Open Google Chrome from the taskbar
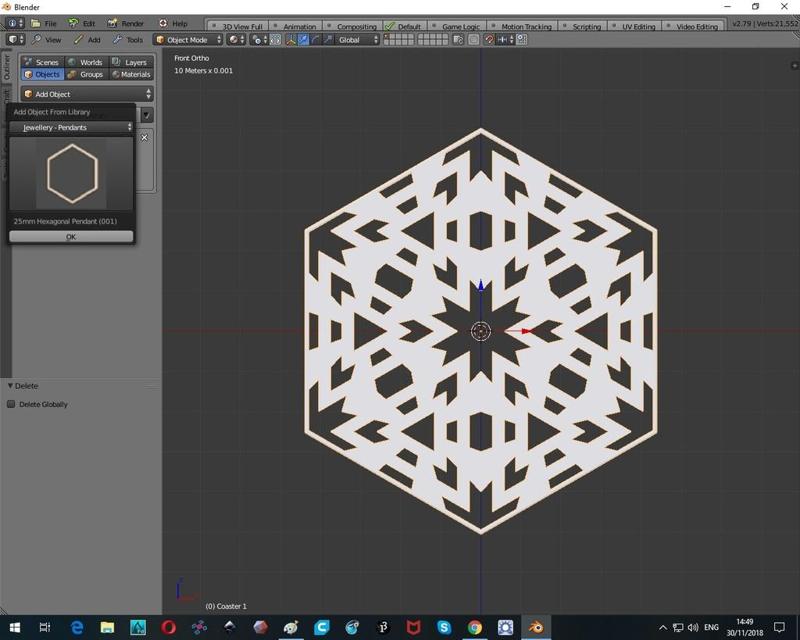The height and width of the screenshot is (640, 800). click(x=474, y=627)
